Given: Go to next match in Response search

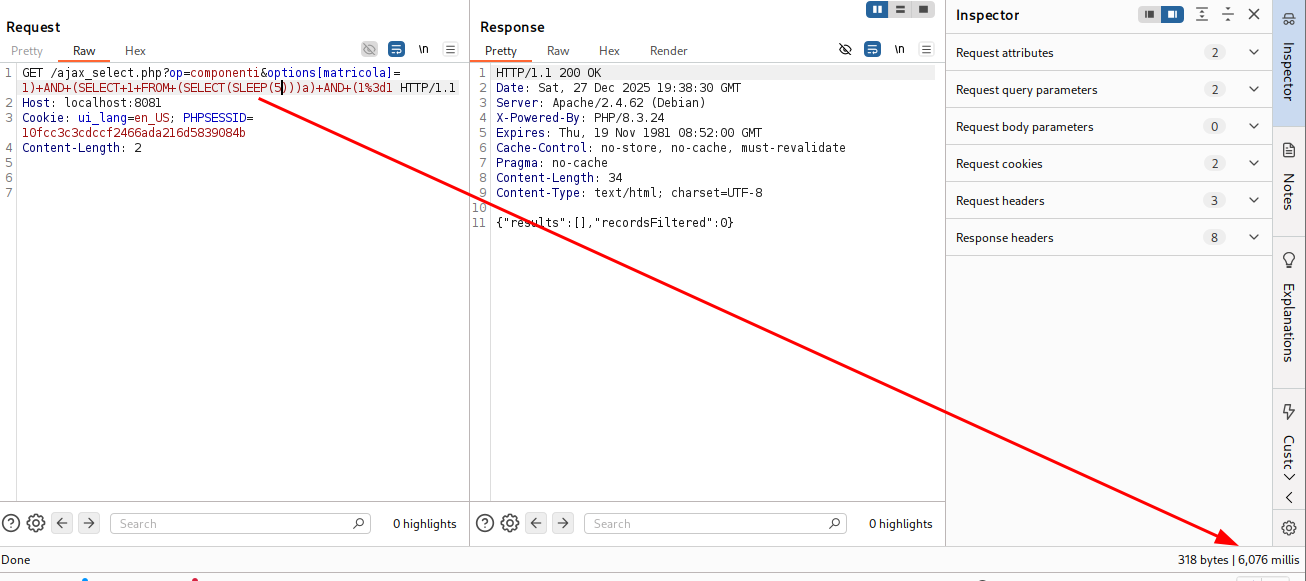Looking at the screenshot, I should [x=563, y=523].
